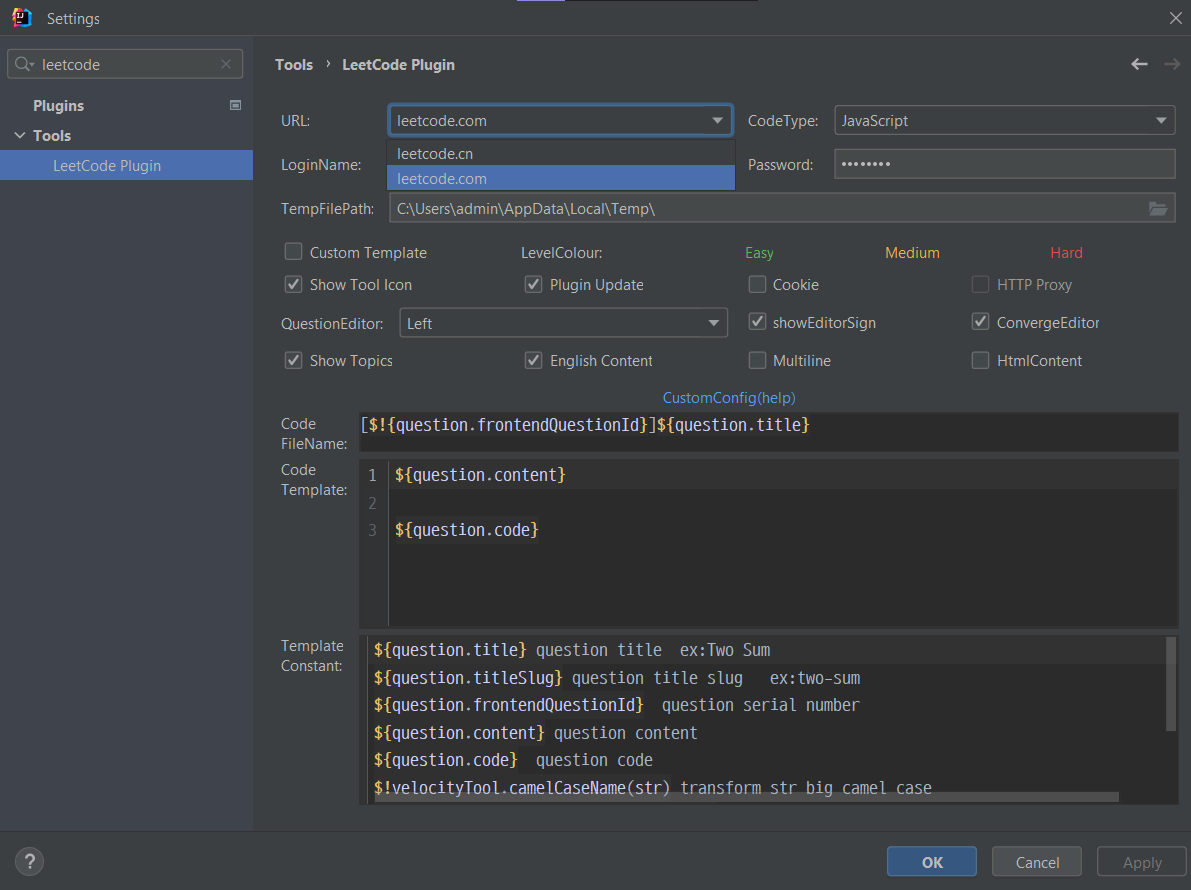Click ${question.titleSlug} constant line
The height and width of the screenshot is (890, 1191).
coord(617,677)
